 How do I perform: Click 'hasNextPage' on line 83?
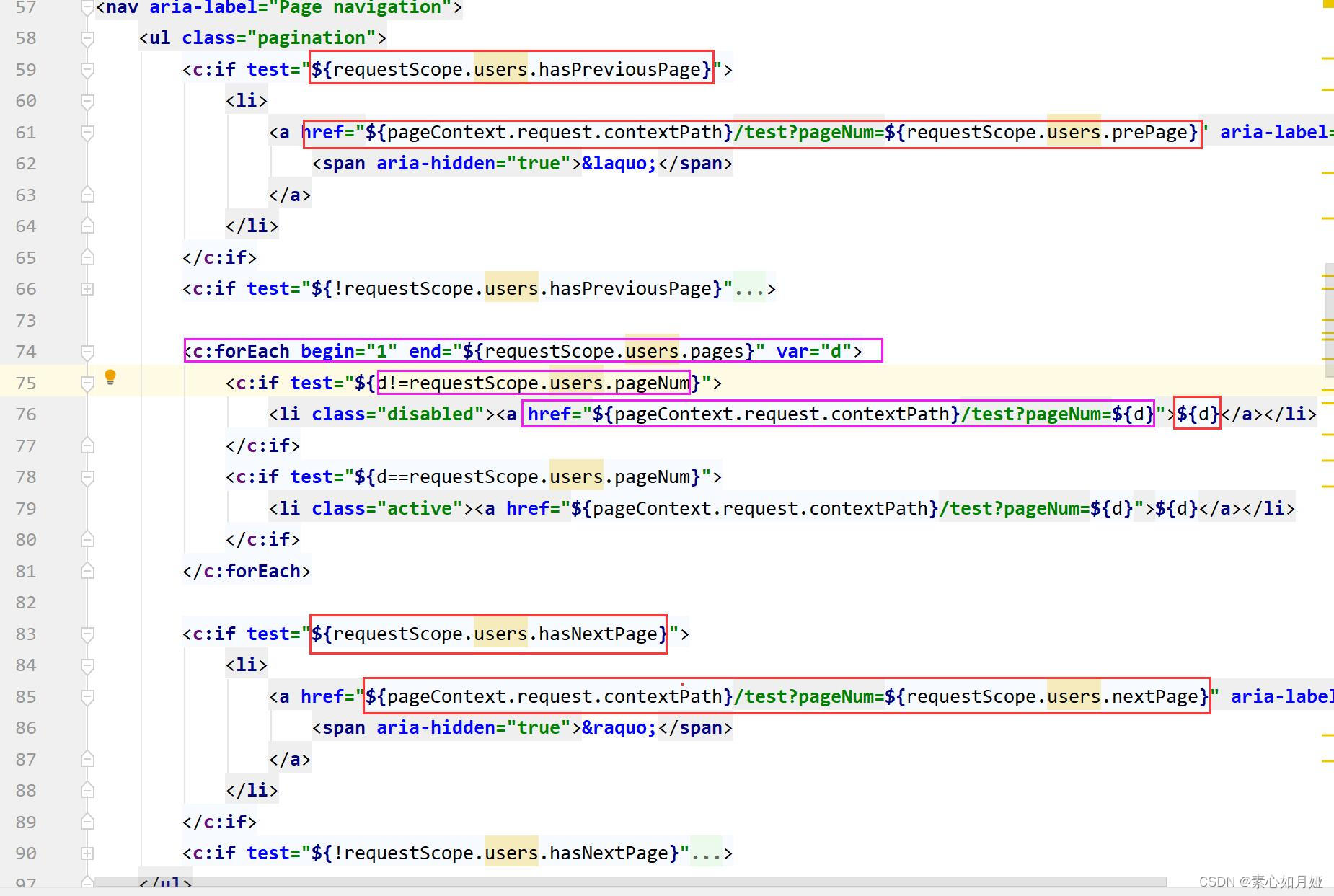click(x=598, y=634)
